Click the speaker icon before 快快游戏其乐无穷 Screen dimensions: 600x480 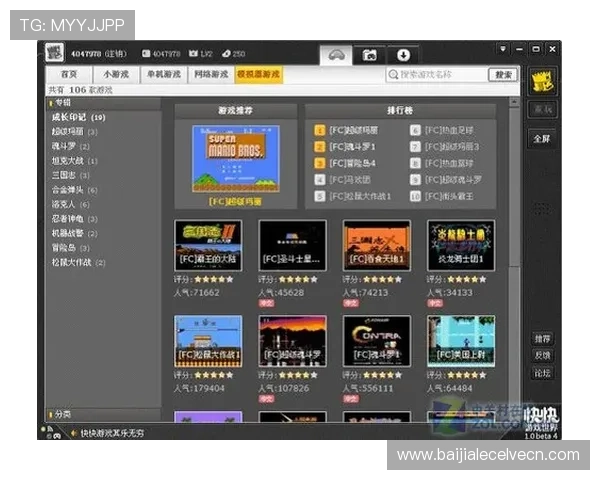click(x=74, y=433)
